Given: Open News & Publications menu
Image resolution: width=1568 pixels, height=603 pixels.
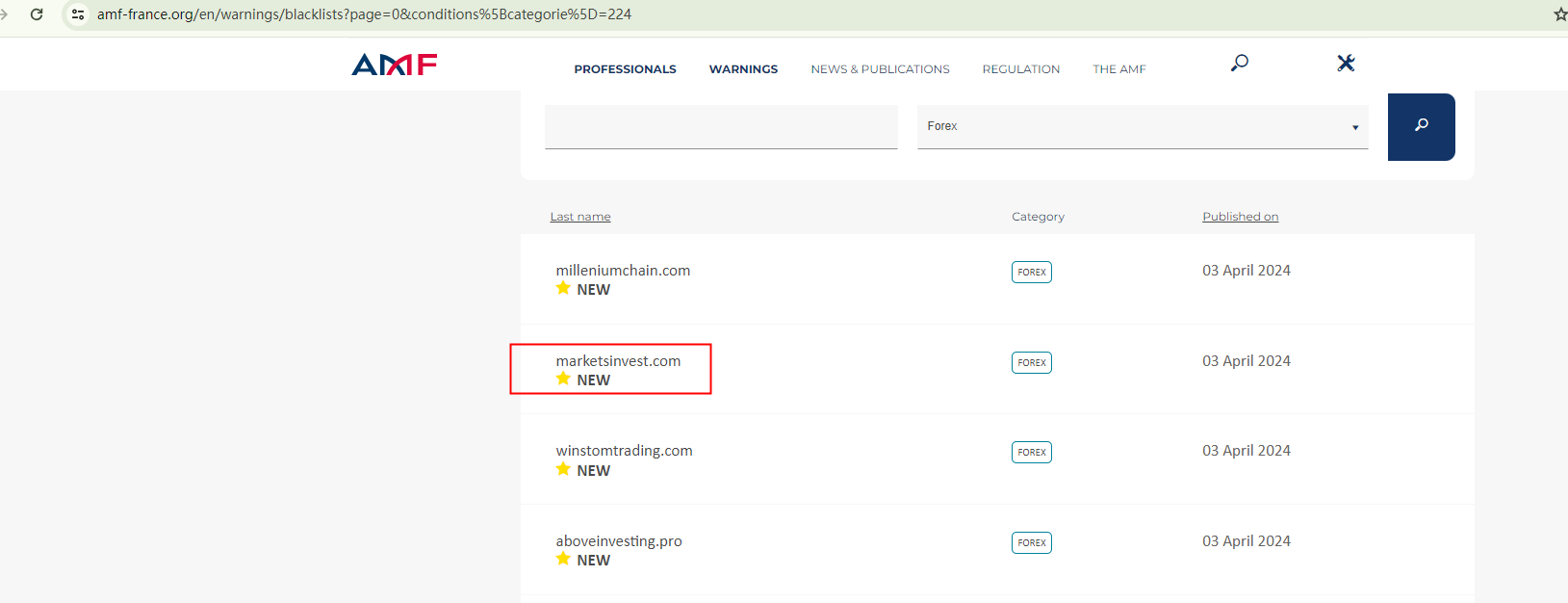Looking at the screenshot, I should 880,69.
